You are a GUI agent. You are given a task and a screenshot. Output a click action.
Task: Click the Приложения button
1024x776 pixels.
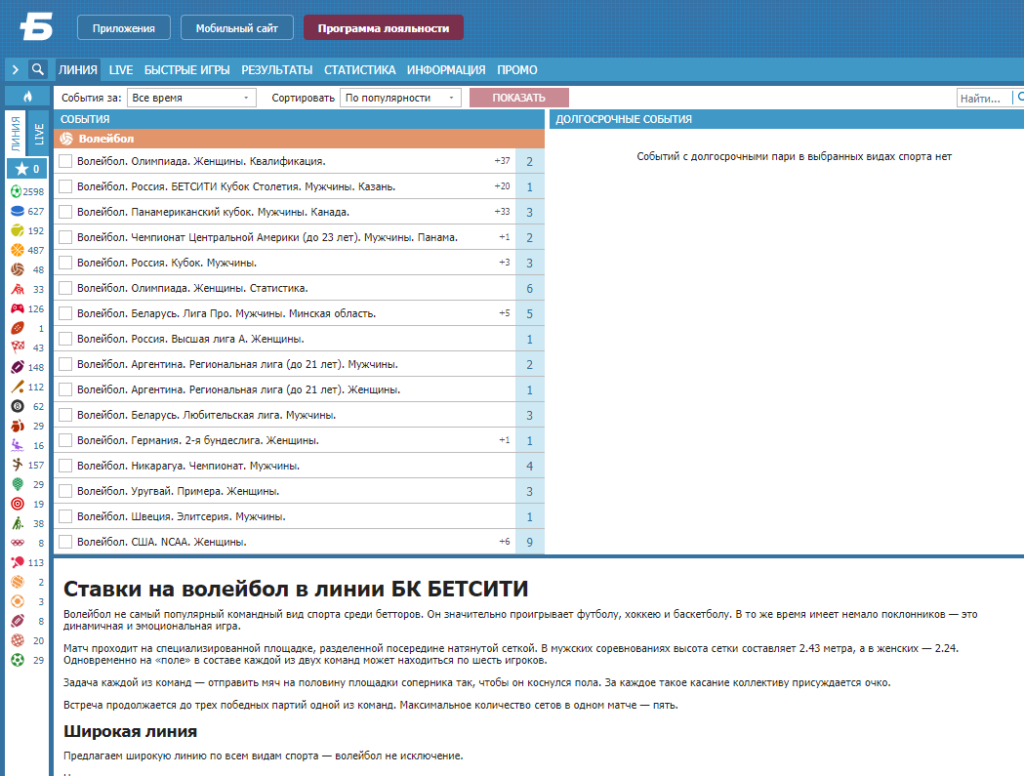click(123, 28)
